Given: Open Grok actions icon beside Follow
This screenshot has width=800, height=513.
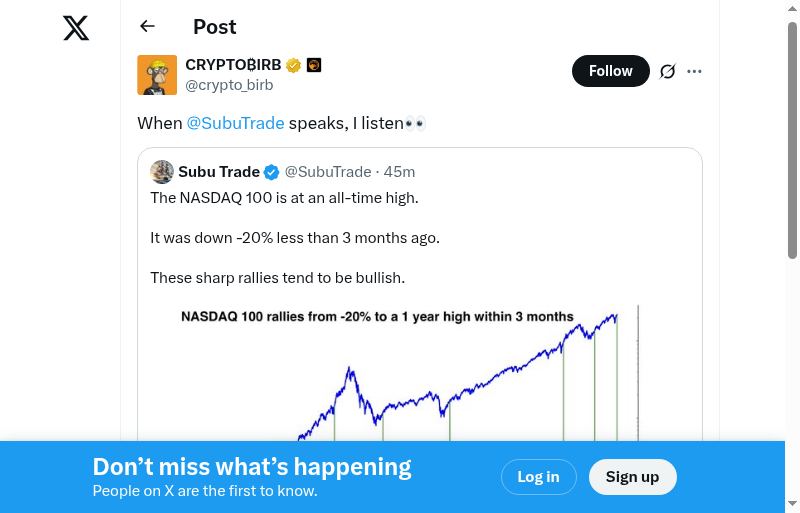Looking at the screenshot, I should (668, 71).
